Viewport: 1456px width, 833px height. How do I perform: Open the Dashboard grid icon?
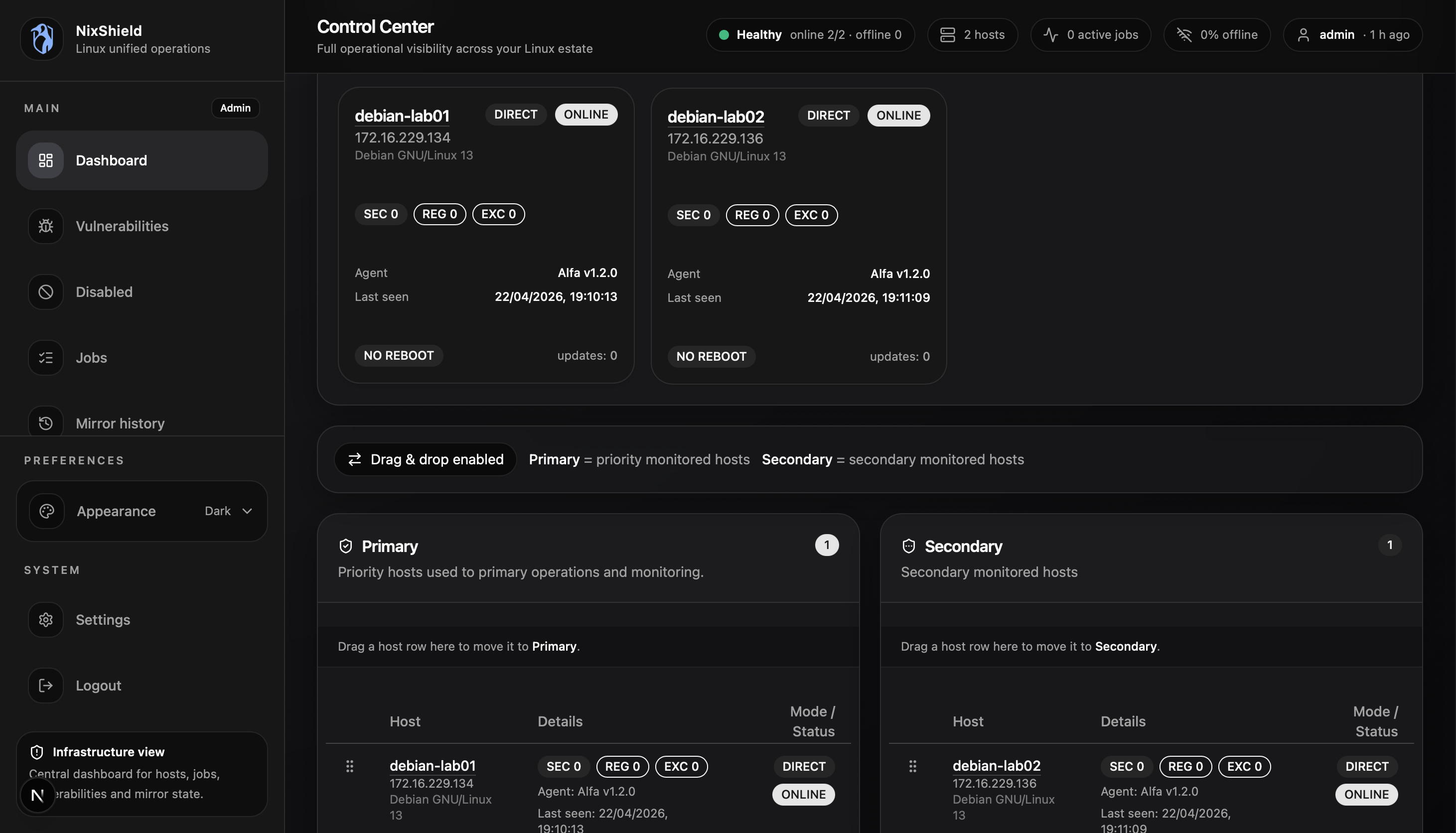tap(46, 160)
